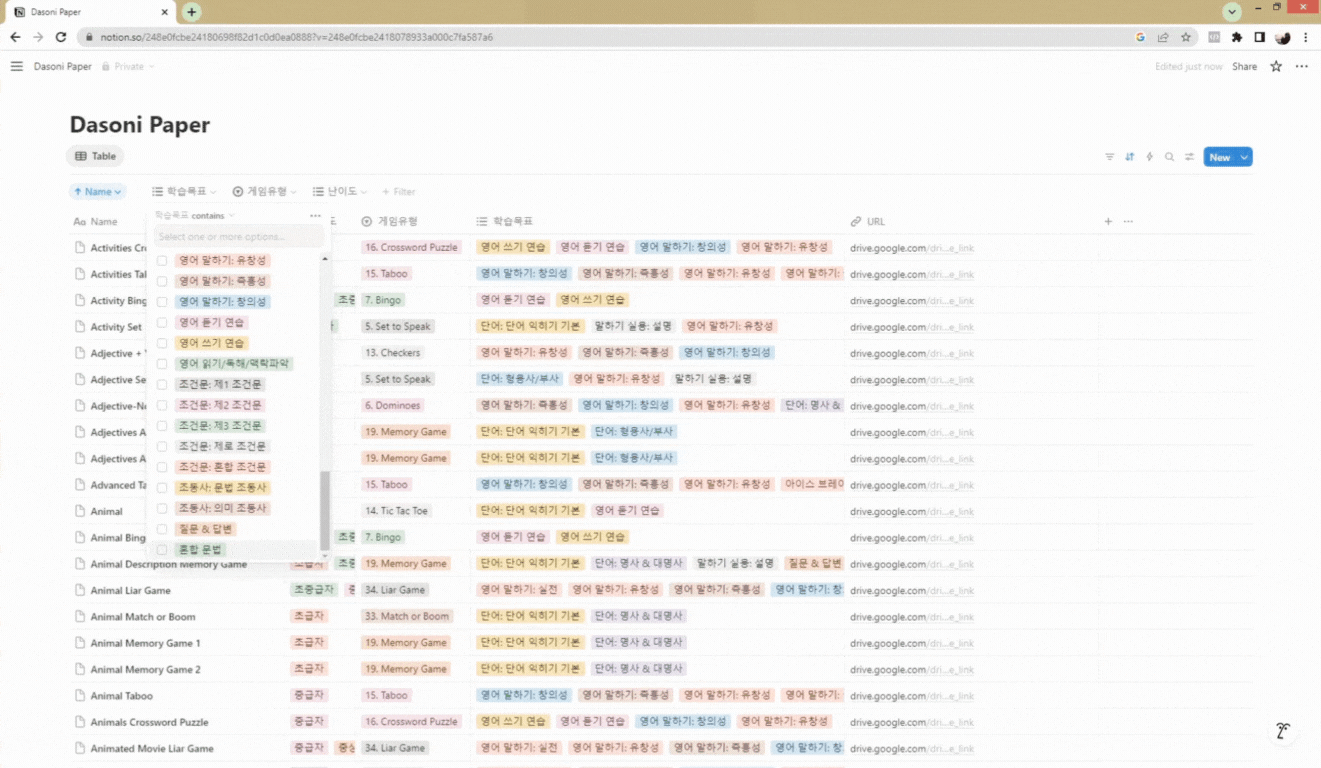This screenshot has height=768, width=1321.
Task: Expand the 난이도 filter dropdown
Action: coord(339,191)
